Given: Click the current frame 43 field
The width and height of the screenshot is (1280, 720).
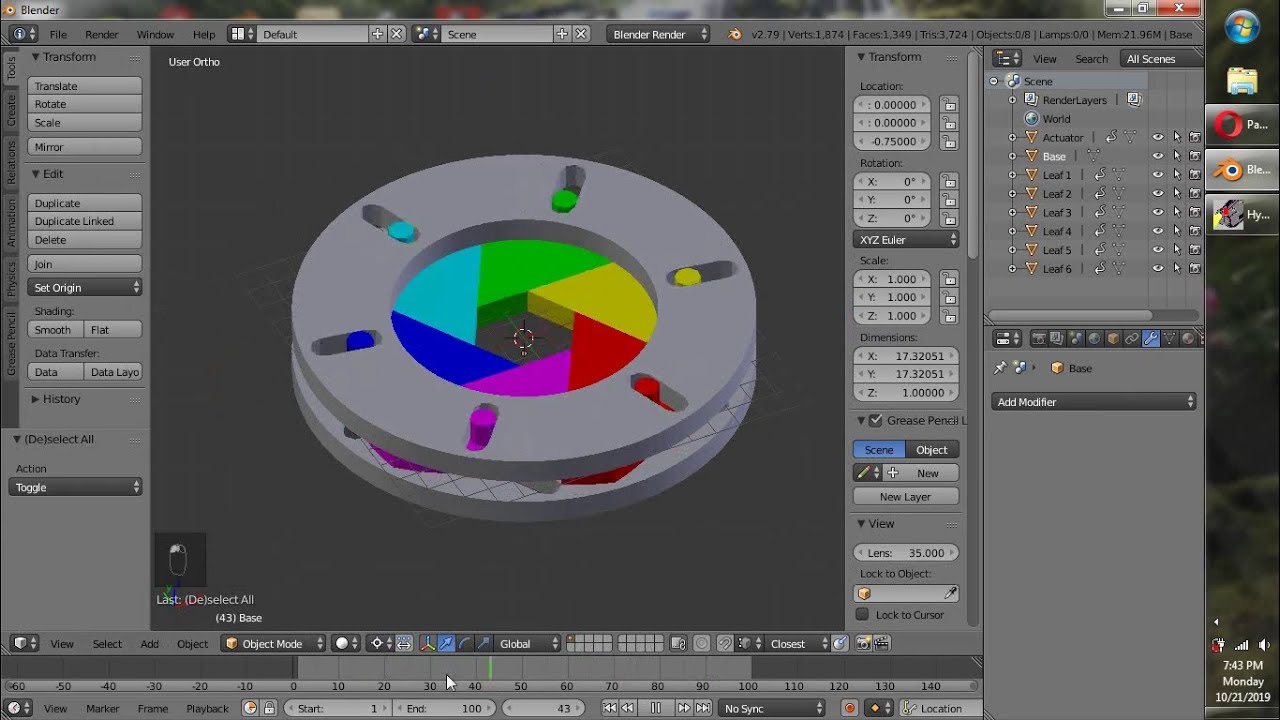Looking at the screenshot, I should (545, 708).
